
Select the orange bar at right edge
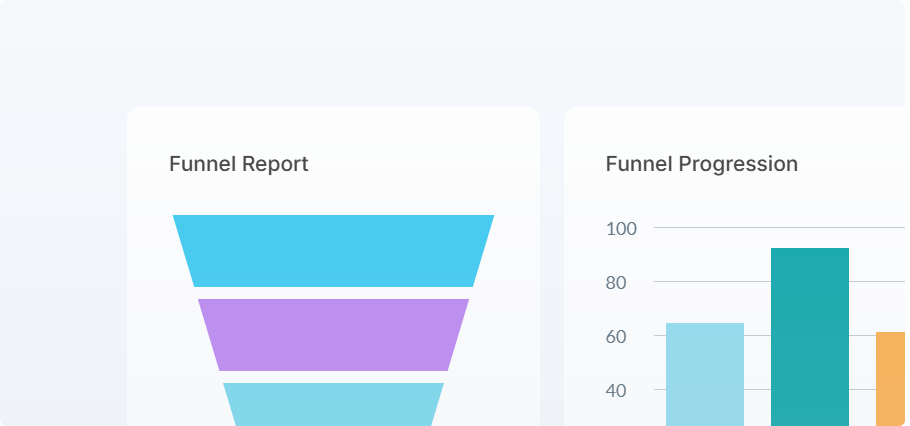(x=890, y=378)
